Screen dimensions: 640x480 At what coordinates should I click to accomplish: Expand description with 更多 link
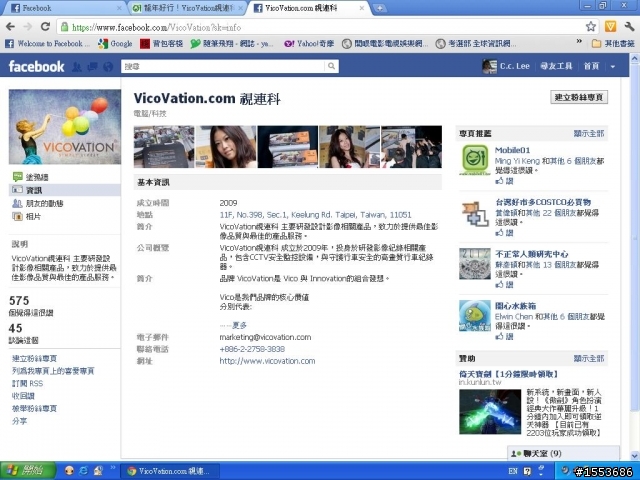240,325
